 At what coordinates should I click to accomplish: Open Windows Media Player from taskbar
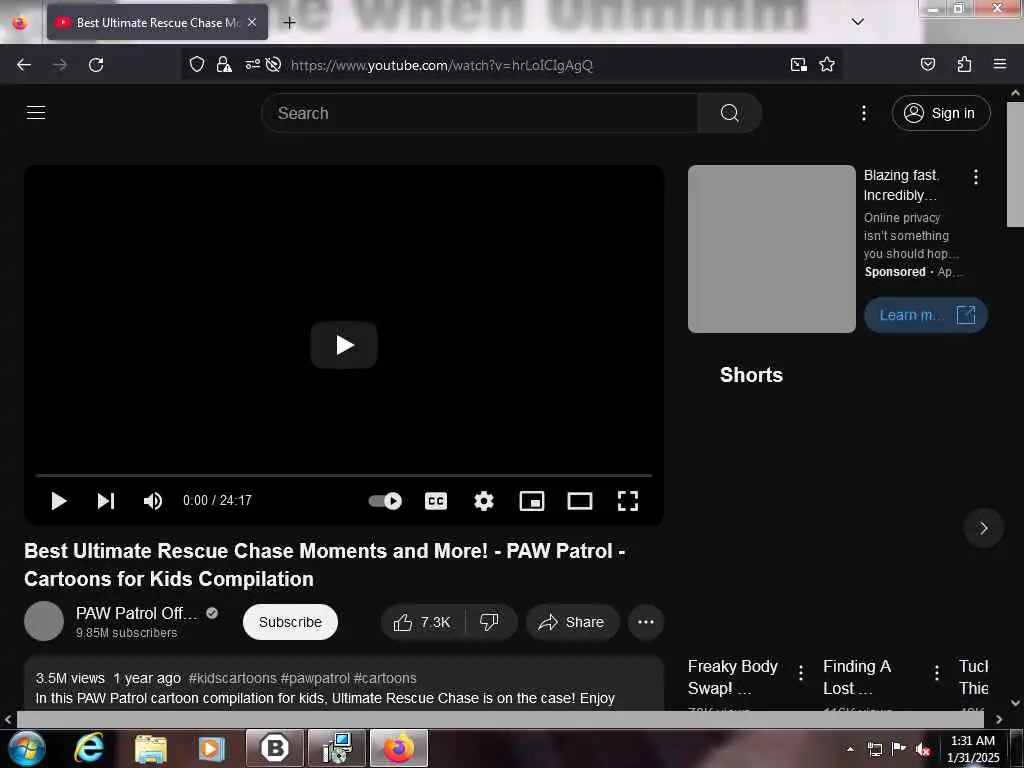pyautogui.click(x=212, y=748)
